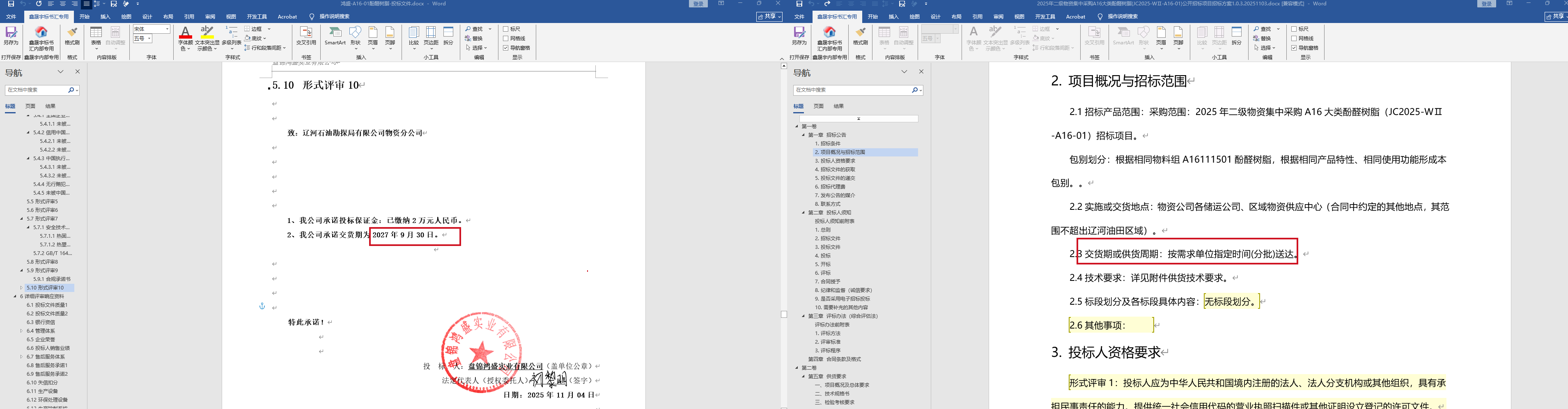Viewport: 1568px width, 409px height.
Task: Open font size 五号 dropdown in left window
Action: point(149,38)
